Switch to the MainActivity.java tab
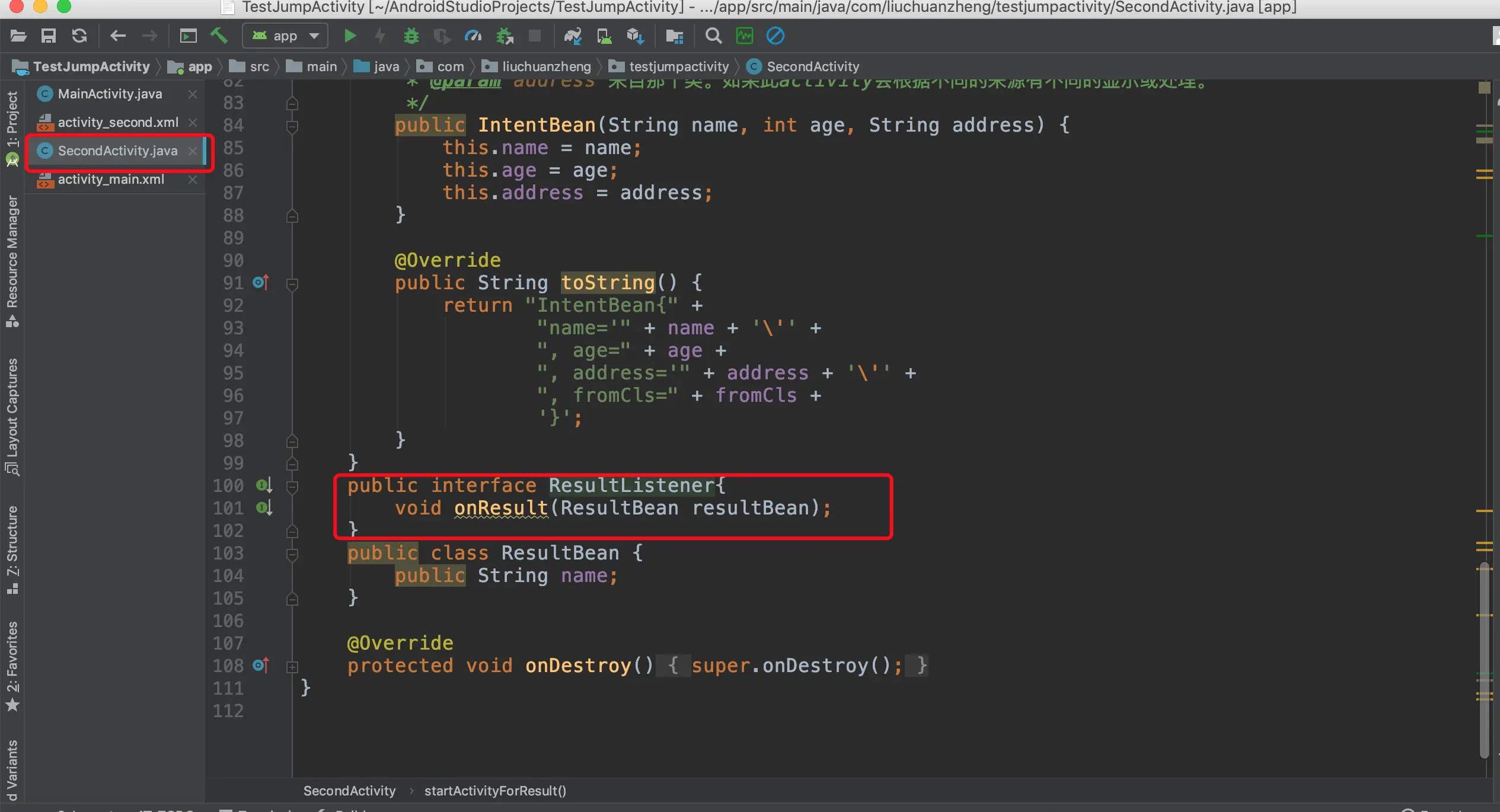 [x=110, y=94]
